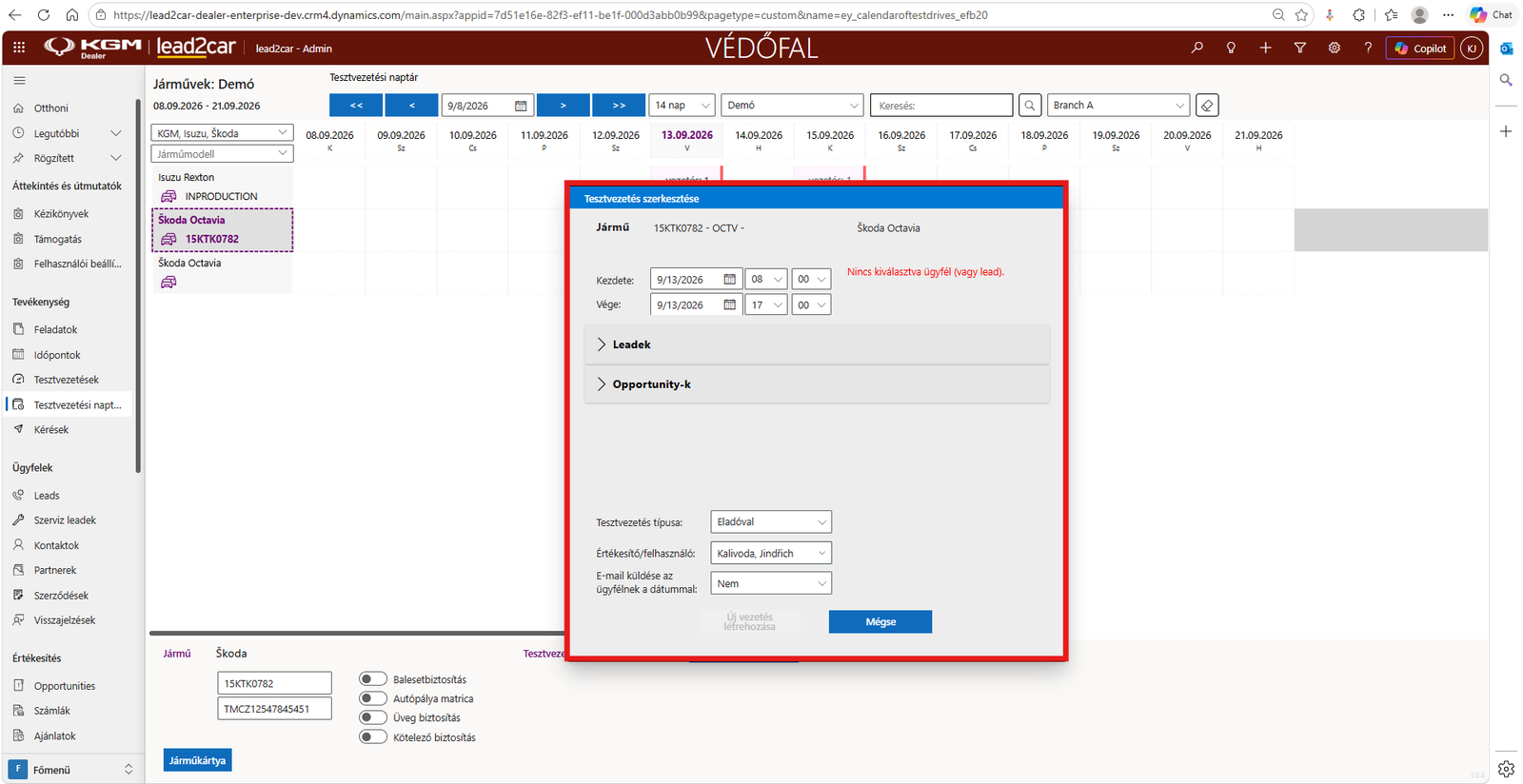Expand the Leadek section
The width and height of the screenshot is (1523, 784).
pos(817,344)
